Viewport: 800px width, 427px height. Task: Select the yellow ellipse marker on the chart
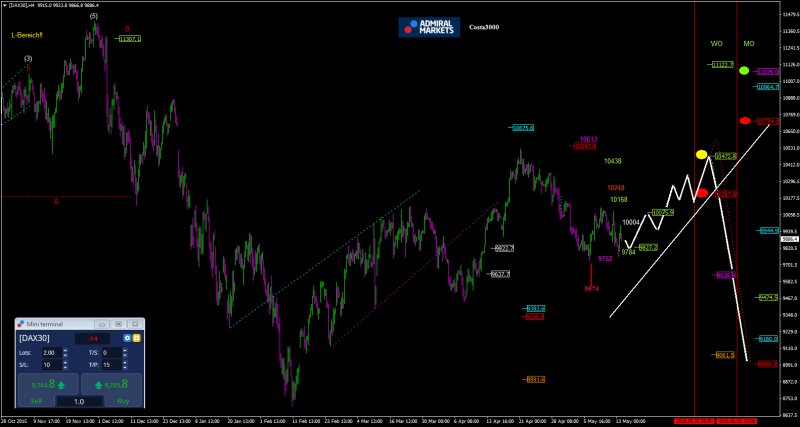coord(702,155)
